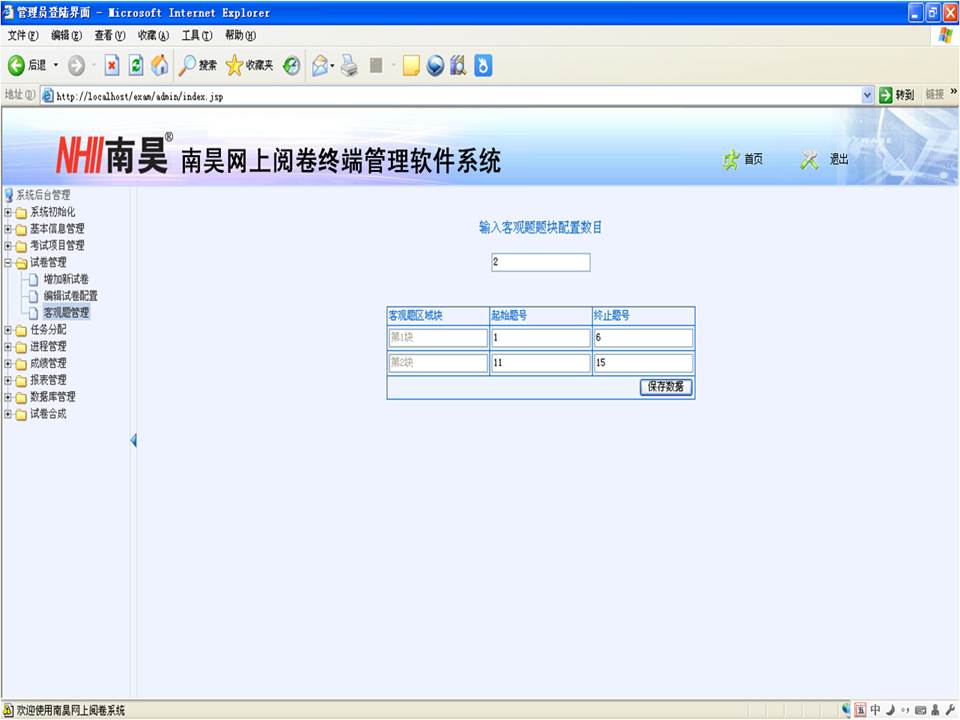
Task: Click the browser Back (后退) button
Action: tap(27, 65)
